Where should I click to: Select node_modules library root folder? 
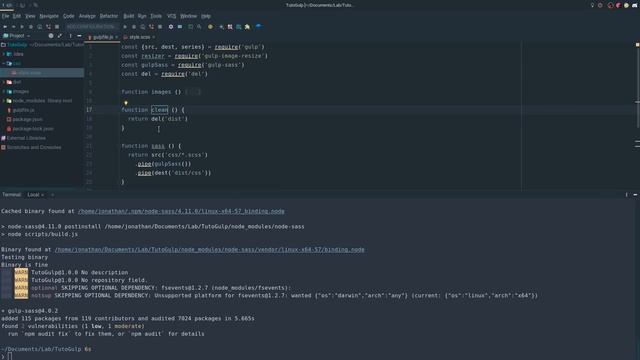(42, 101)
